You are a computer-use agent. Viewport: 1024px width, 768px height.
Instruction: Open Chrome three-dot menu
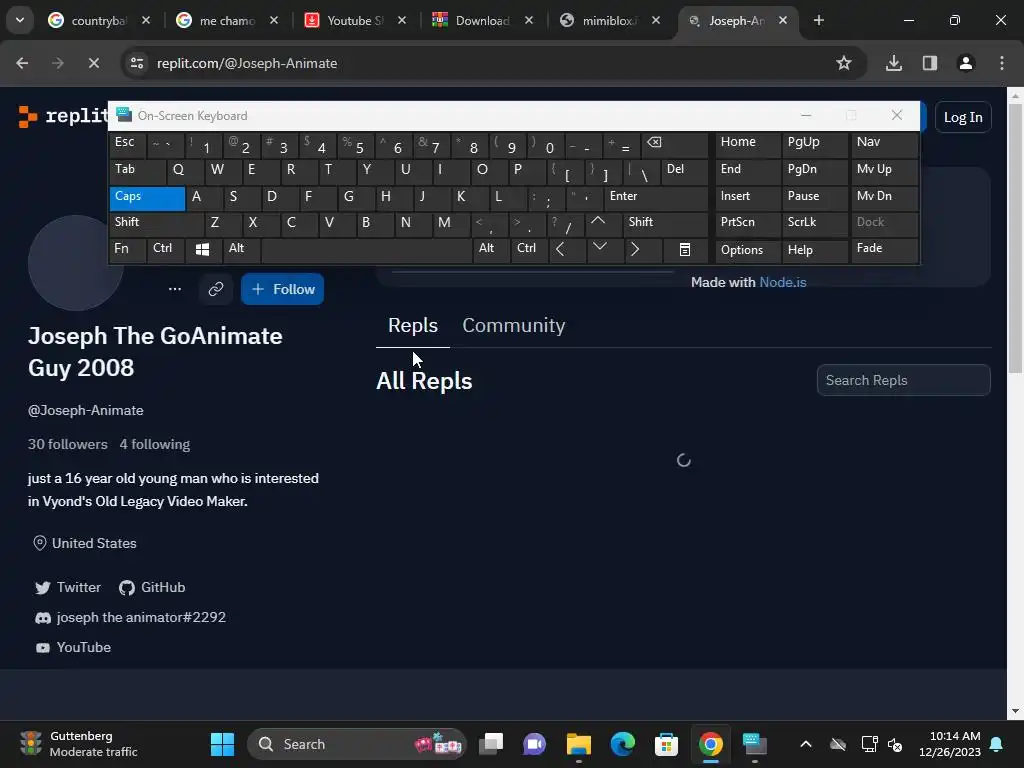1002,63
